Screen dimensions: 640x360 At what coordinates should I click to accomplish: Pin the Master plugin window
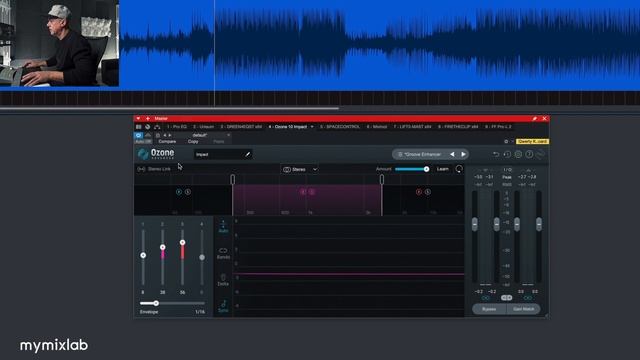[534, 118]
